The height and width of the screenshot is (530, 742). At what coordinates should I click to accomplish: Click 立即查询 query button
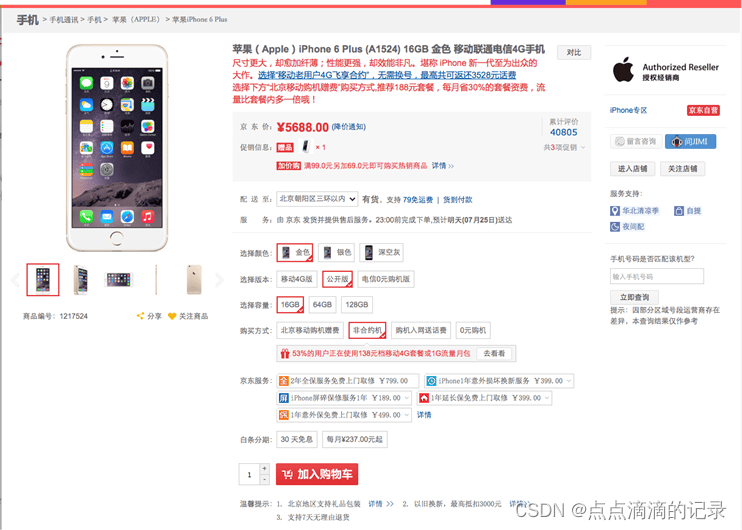(635, 297)
